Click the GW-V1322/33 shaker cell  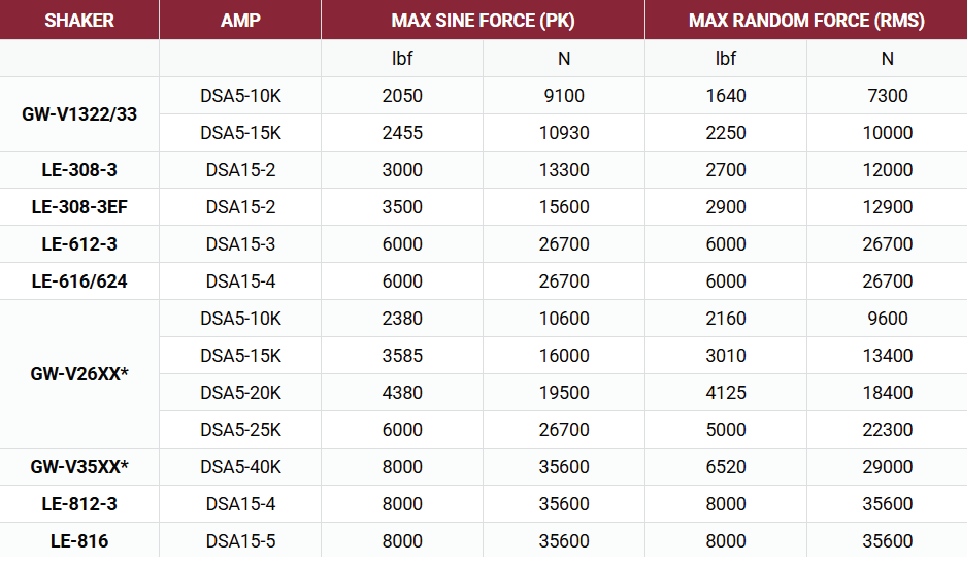pyautogui.click(x=79, y=114)
